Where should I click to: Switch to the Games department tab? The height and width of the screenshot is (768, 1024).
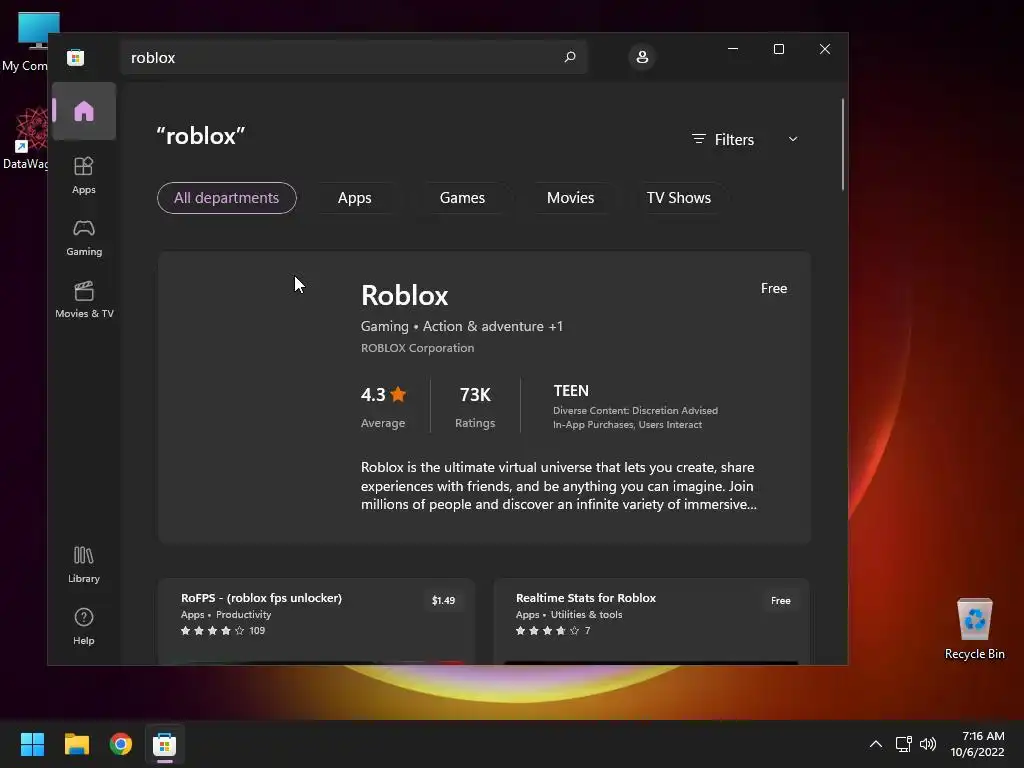pyautogui.click(x=462, y=198)
